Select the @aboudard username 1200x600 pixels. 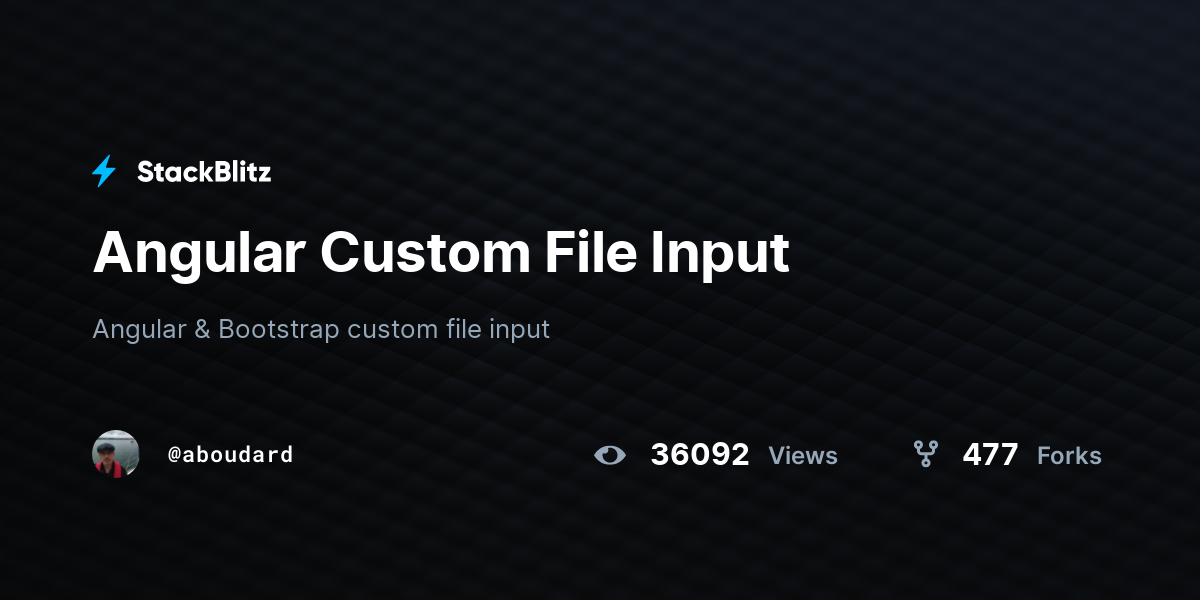click(230, 454)
